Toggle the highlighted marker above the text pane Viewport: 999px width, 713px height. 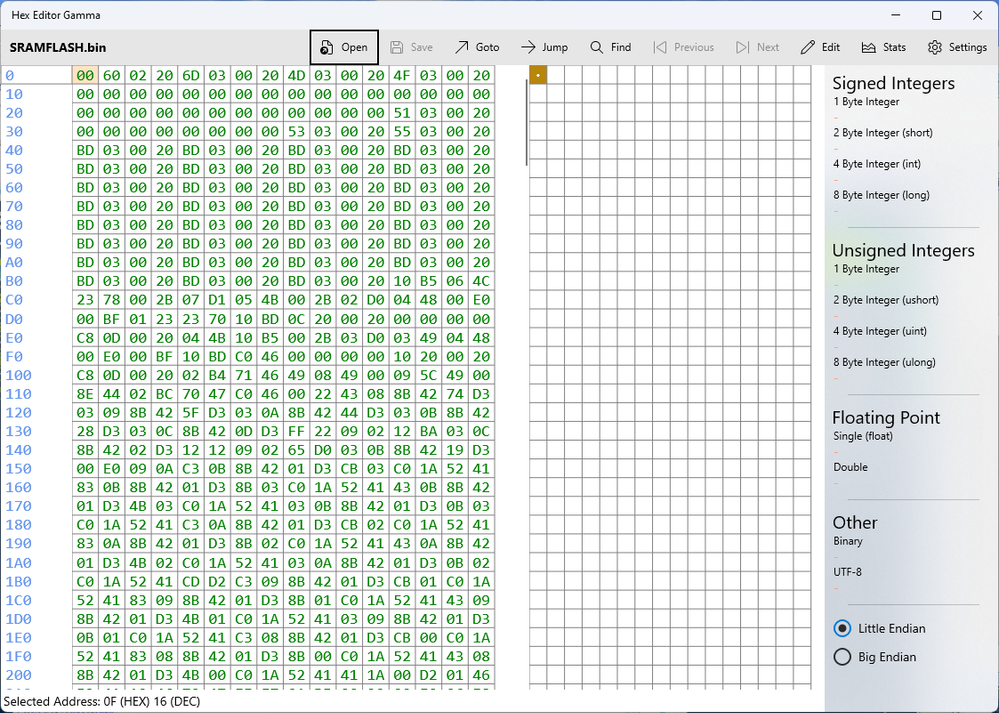point(538,74)
